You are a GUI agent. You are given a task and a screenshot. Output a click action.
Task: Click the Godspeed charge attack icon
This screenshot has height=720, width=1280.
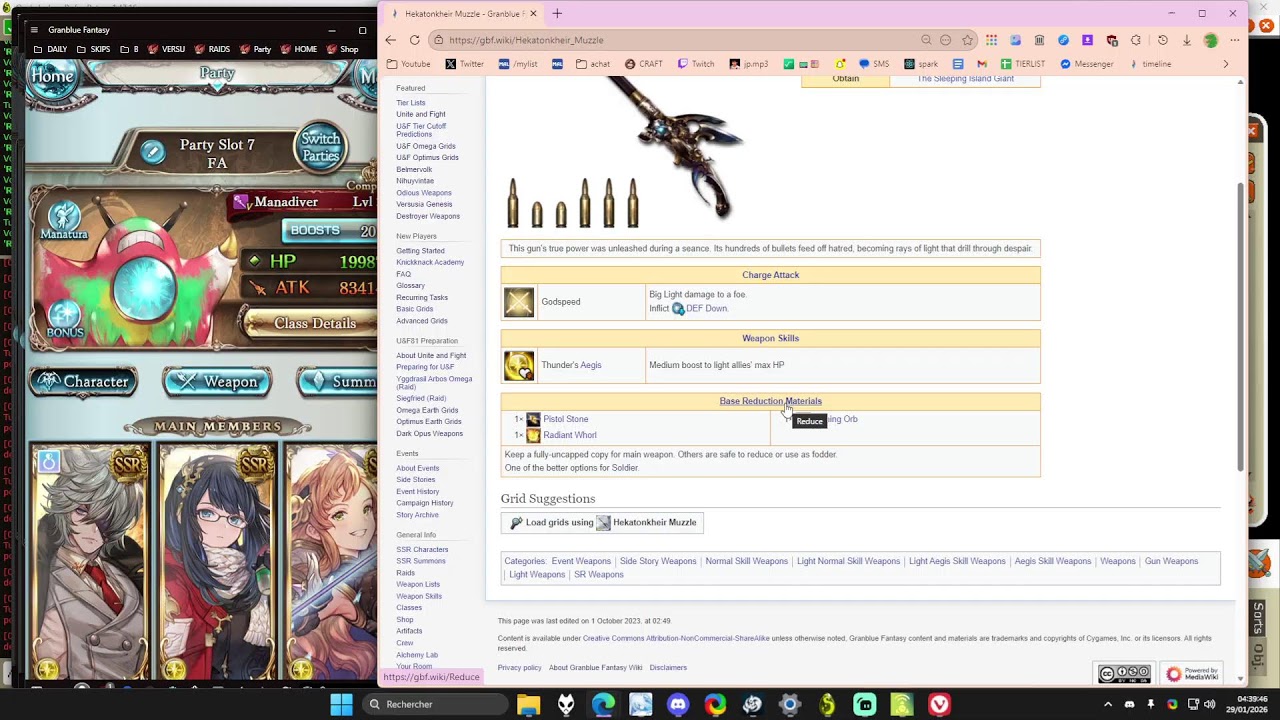click(519, 302)
